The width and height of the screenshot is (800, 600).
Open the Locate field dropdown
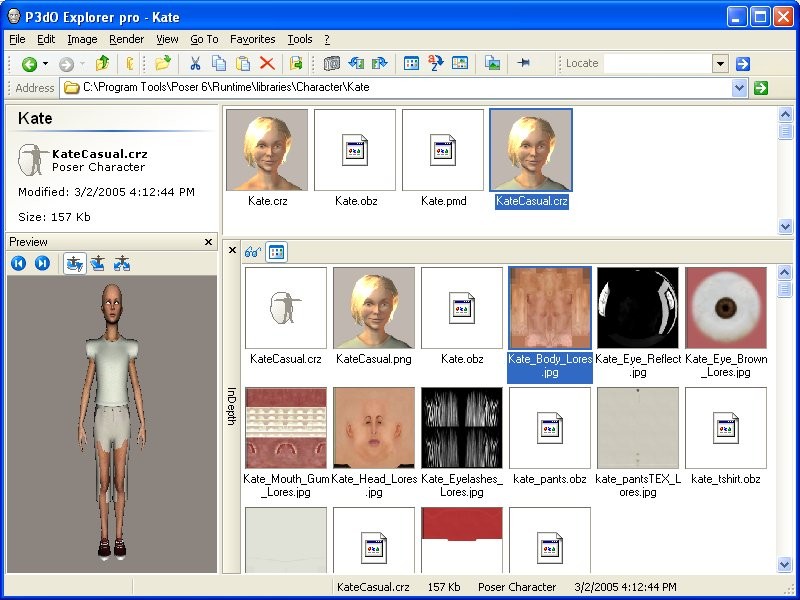coord(720,64)
